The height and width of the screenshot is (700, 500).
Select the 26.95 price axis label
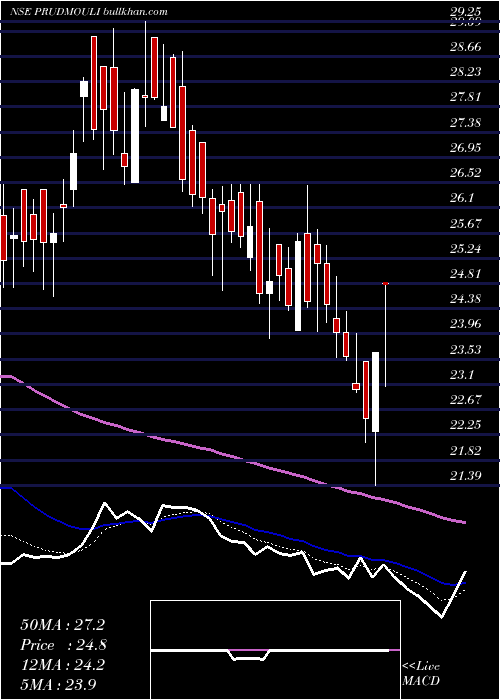coord(465,147)
